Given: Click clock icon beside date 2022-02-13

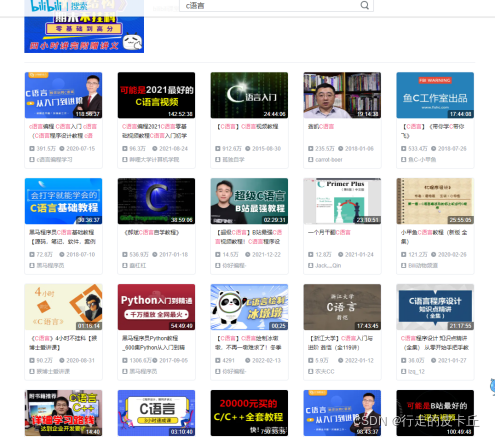Looking at the screenshot, I should [248, 361].
